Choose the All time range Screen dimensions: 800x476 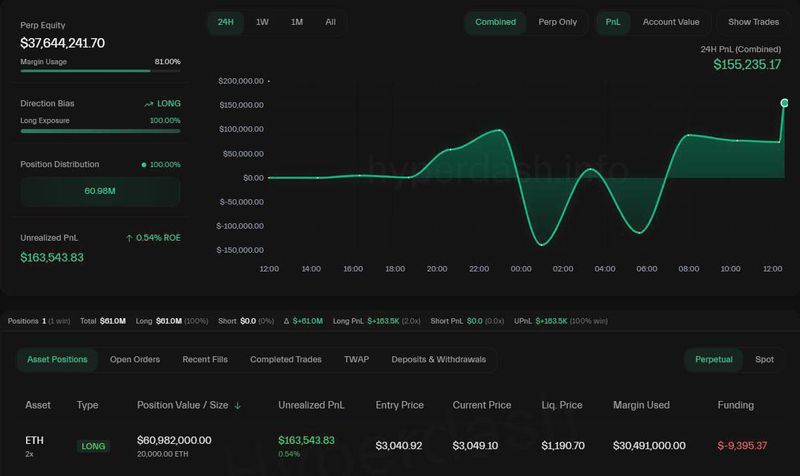pos(330,22)
